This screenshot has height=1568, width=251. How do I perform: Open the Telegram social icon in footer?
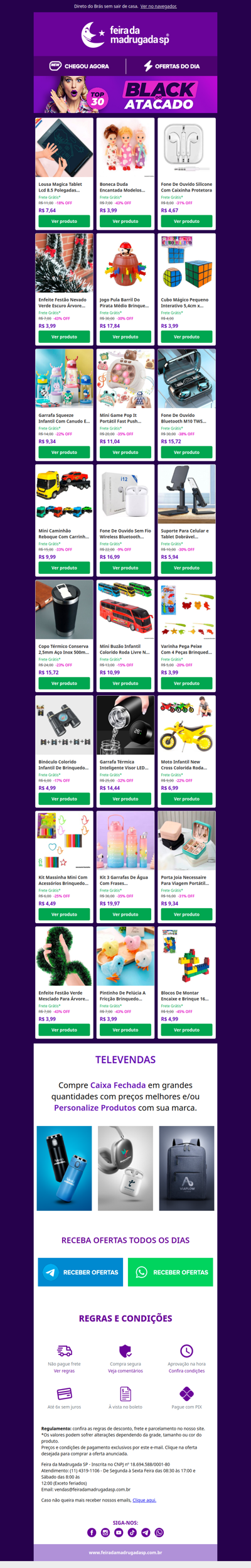pos(146,1532)
